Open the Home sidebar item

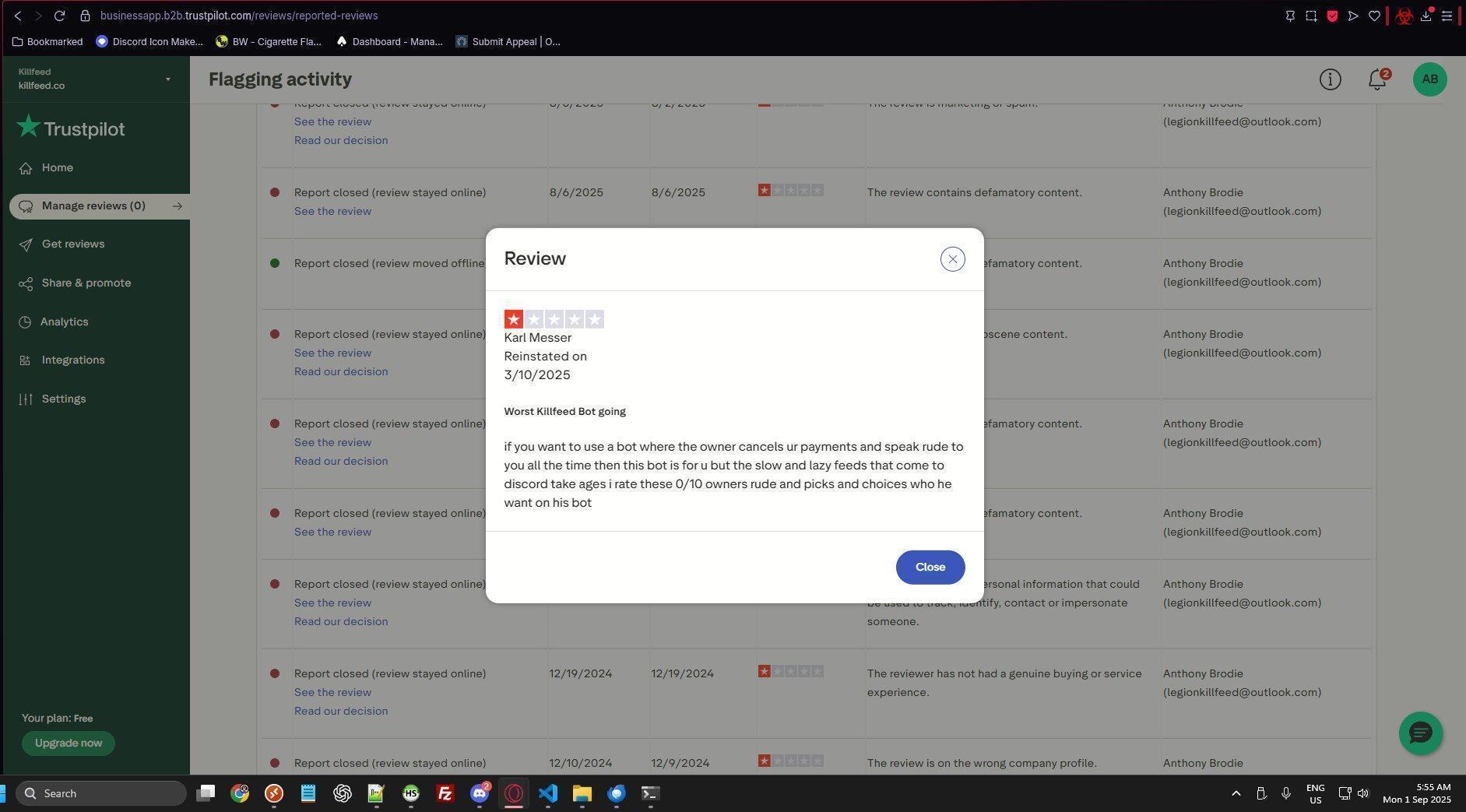pos(58,168)
